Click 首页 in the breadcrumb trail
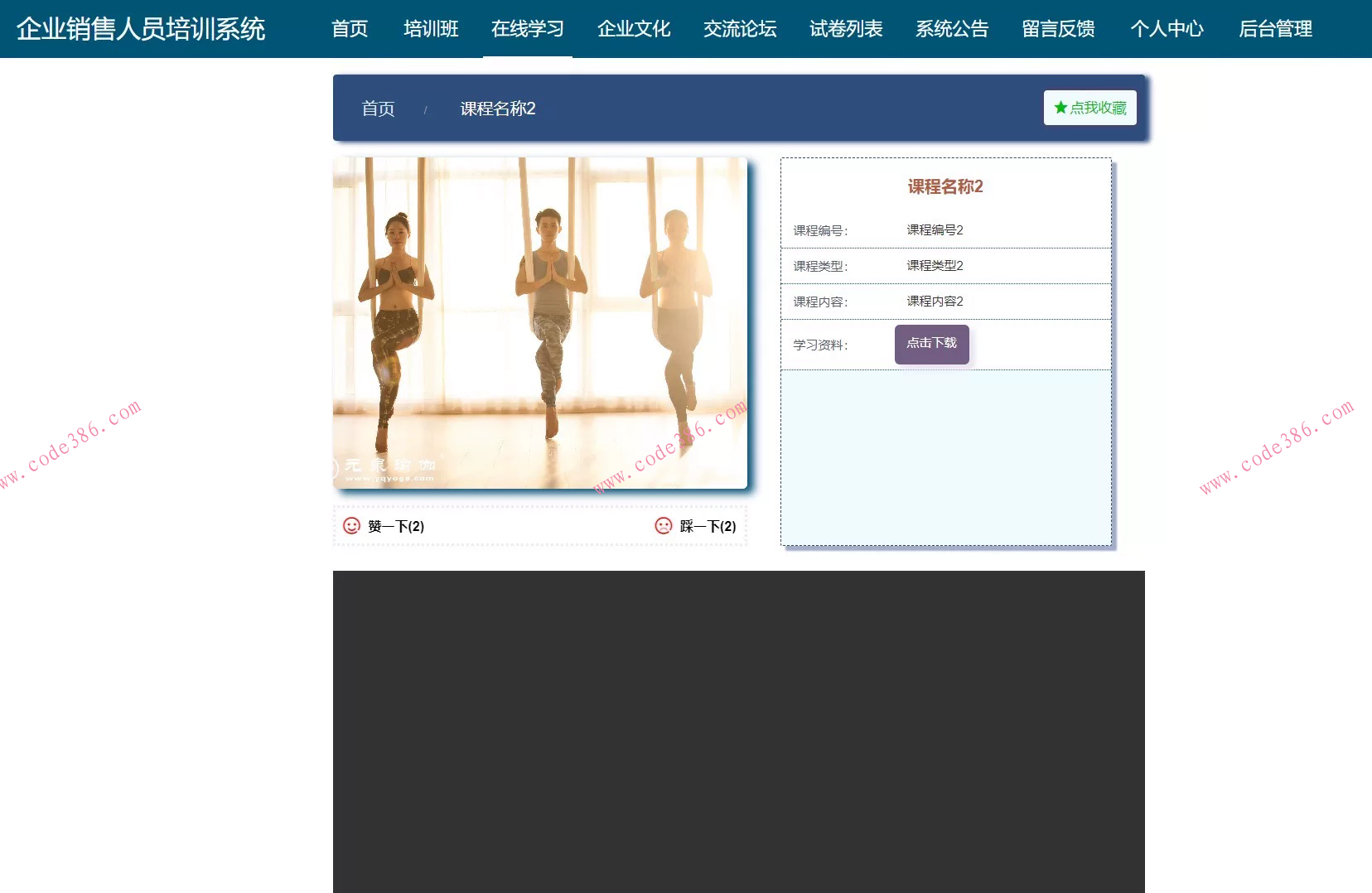The height and width of the screenshot is (893, 1372). 378,108
